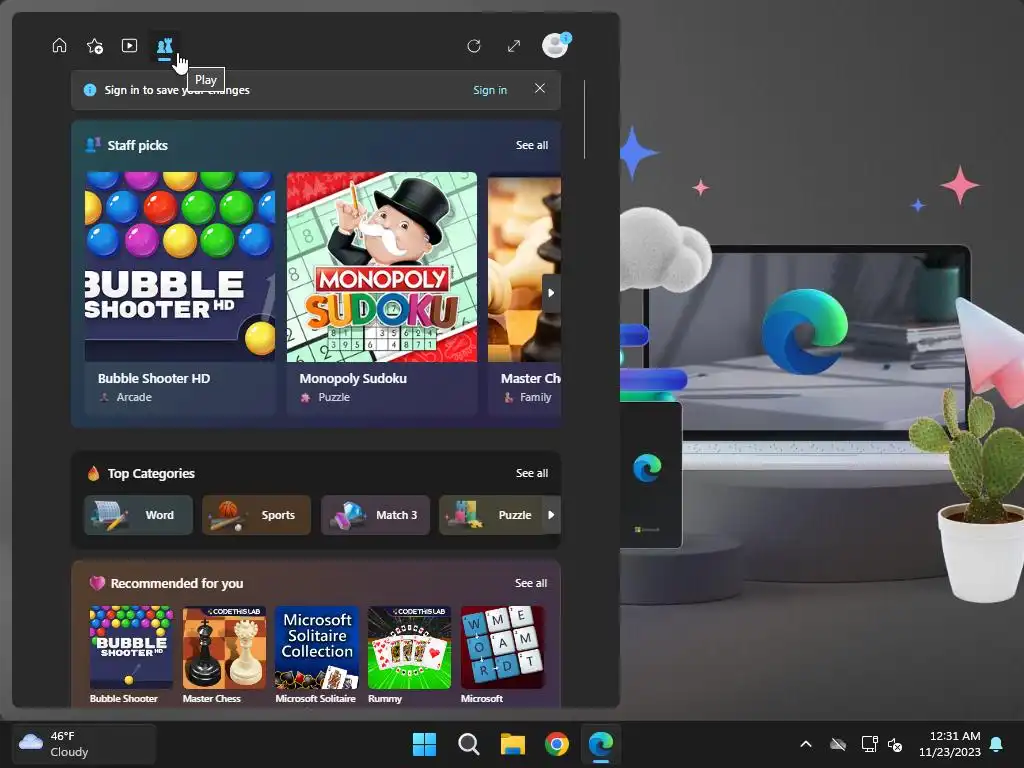1024x768 pixels.
Task: Click the Arcade genre label
Action: pos(134,397)
